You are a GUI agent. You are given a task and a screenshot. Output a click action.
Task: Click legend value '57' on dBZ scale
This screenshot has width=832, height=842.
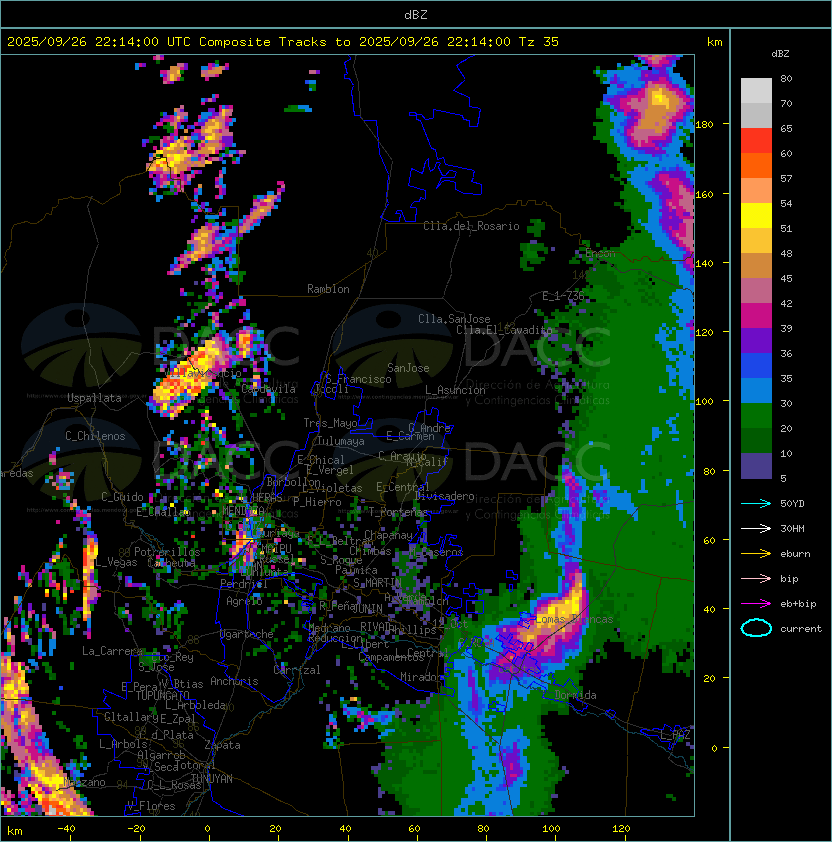coord(786,179)
